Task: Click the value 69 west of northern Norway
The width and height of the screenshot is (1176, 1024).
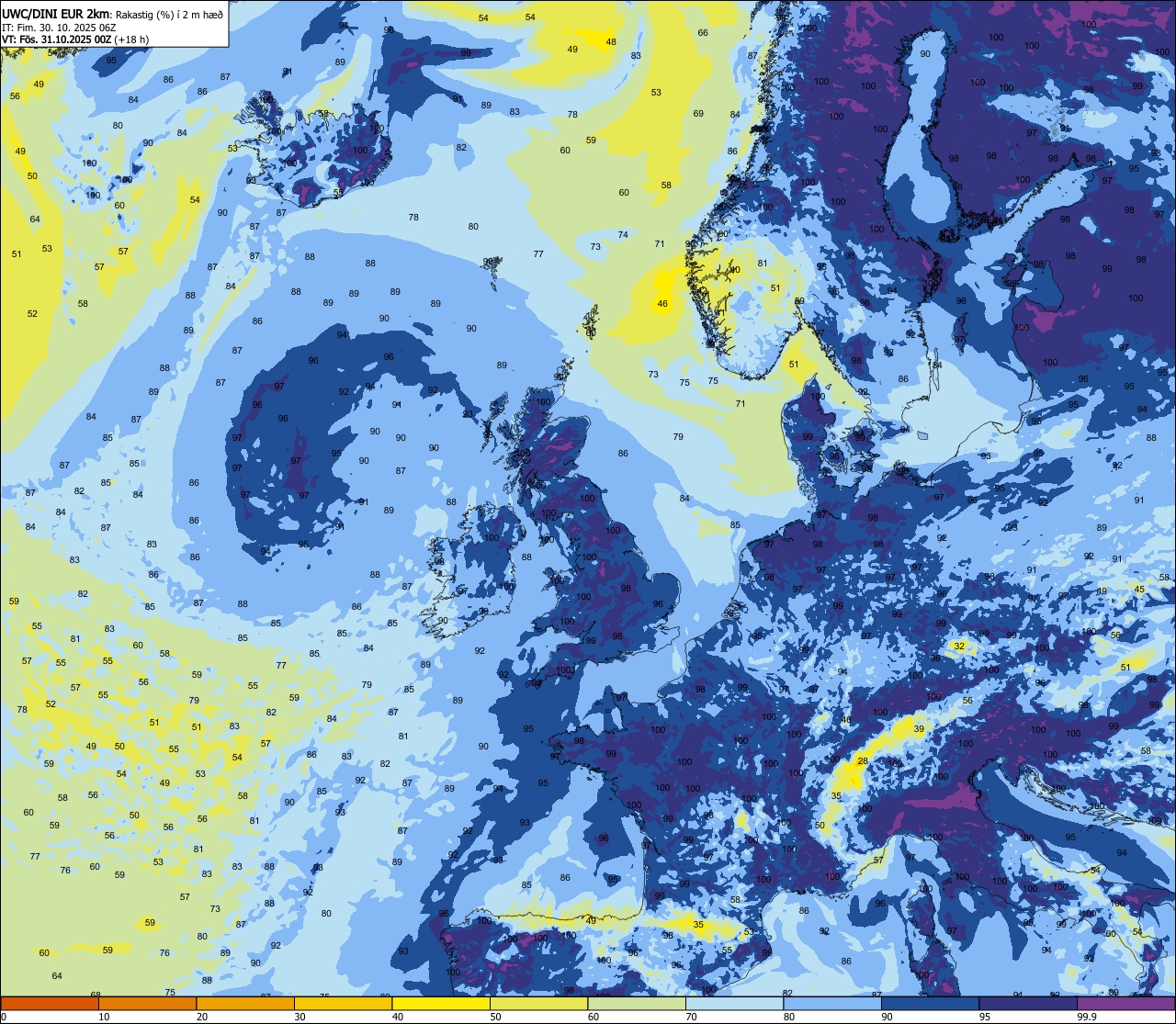Action: pyautogui.click(x=698, y=114)
